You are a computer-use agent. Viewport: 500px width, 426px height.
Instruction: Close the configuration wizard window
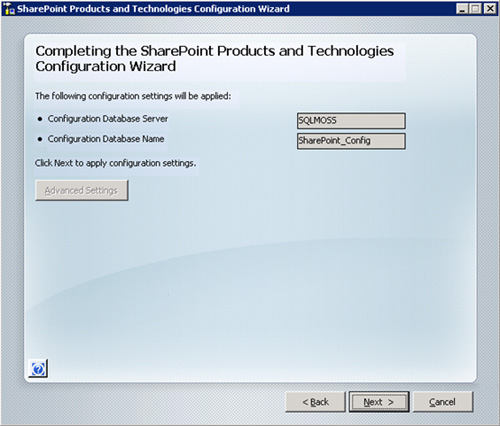[x=490, y=8]
